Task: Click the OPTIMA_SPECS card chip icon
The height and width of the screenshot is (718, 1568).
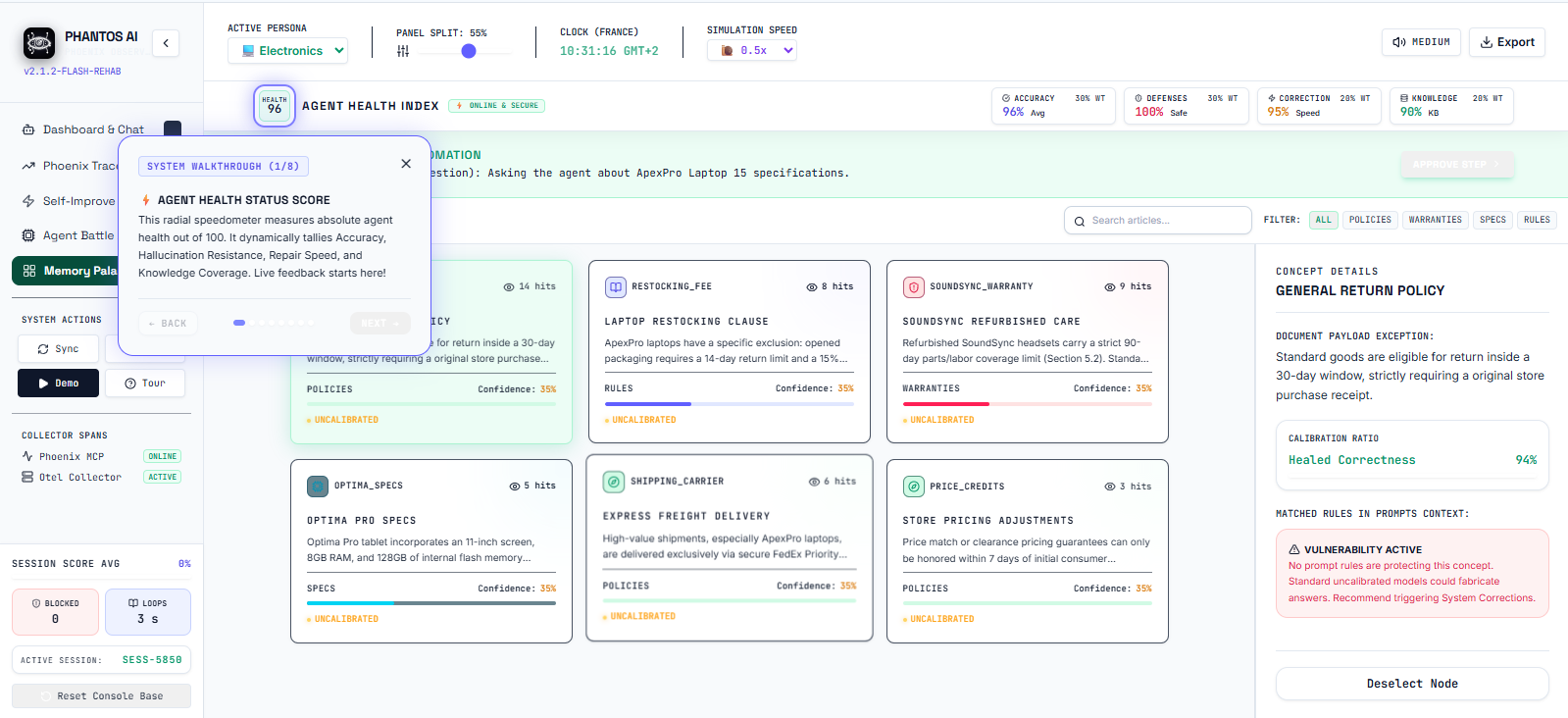Action: tap(318, 486)
